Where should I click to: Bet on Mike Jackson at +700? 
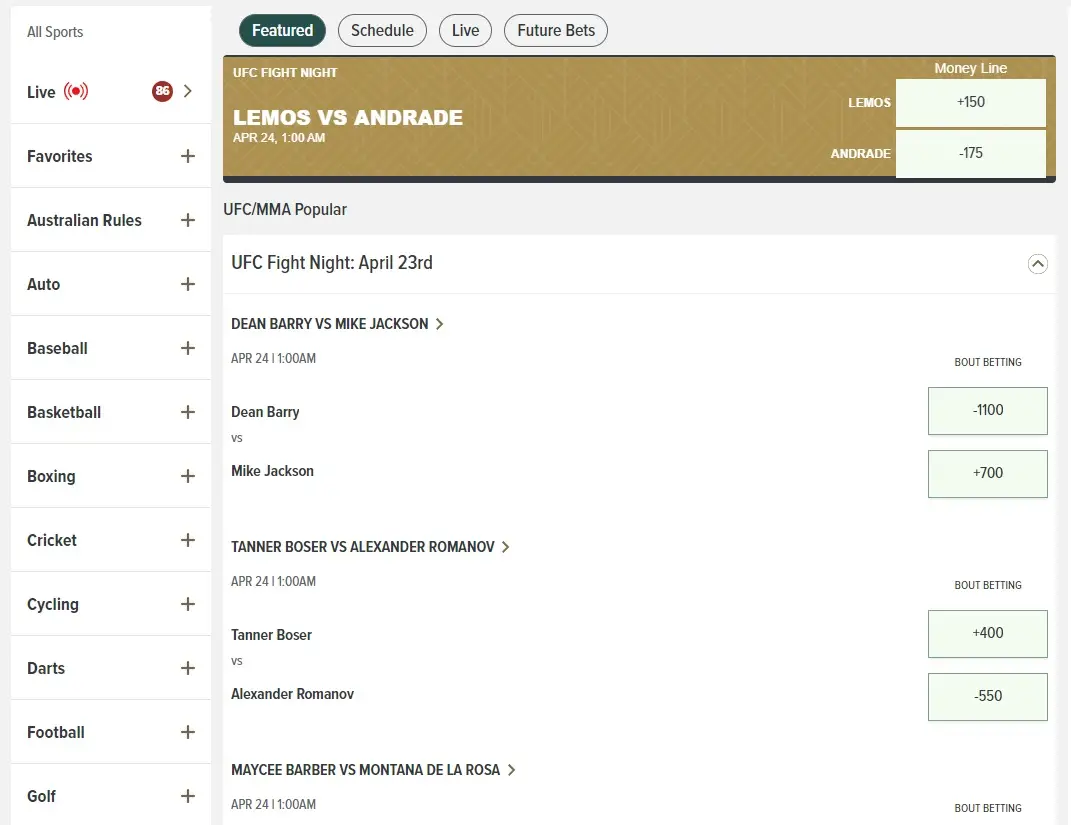point(988,474)
